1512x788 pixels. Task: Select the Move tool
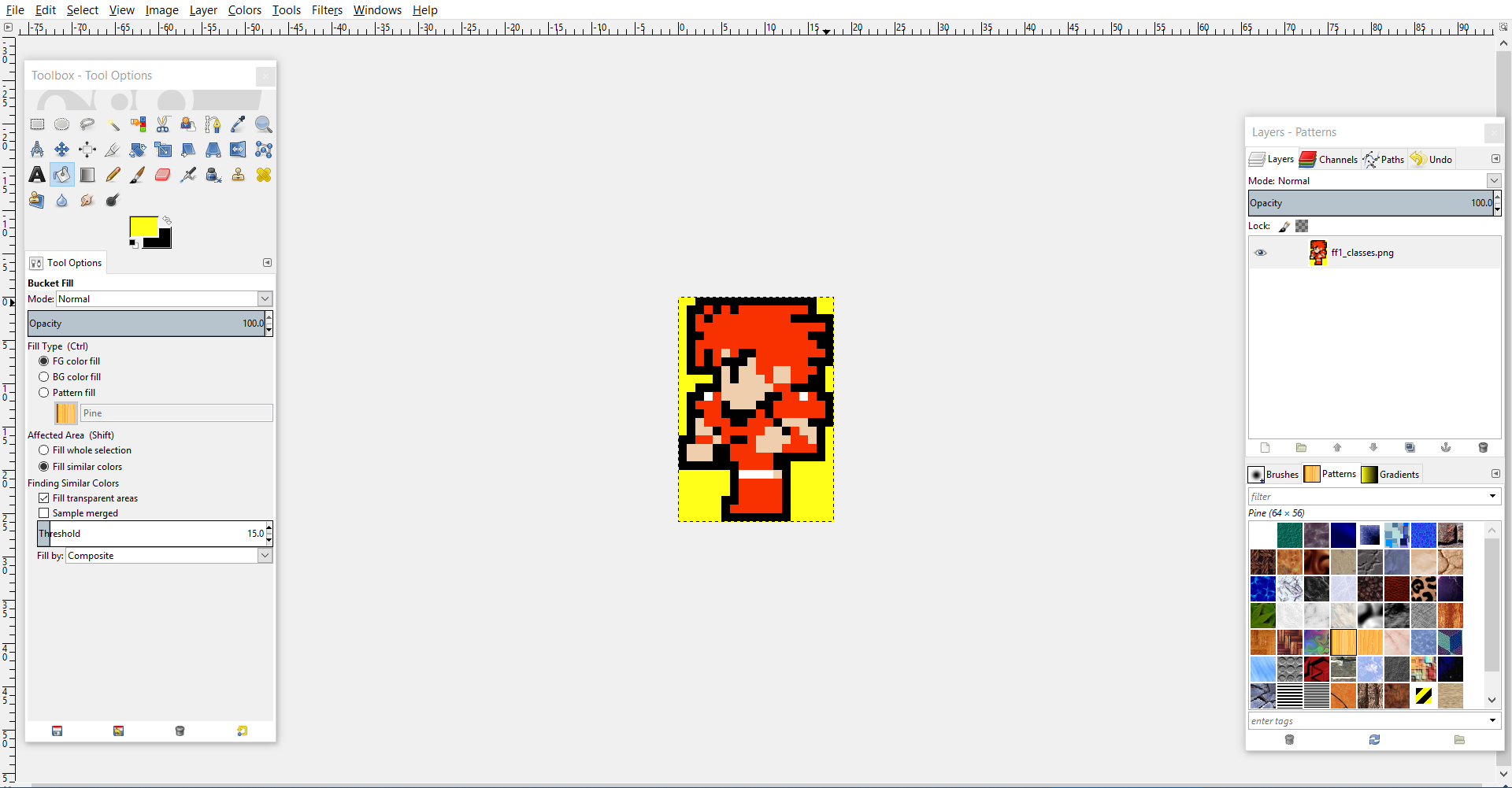tap(62, 150)
